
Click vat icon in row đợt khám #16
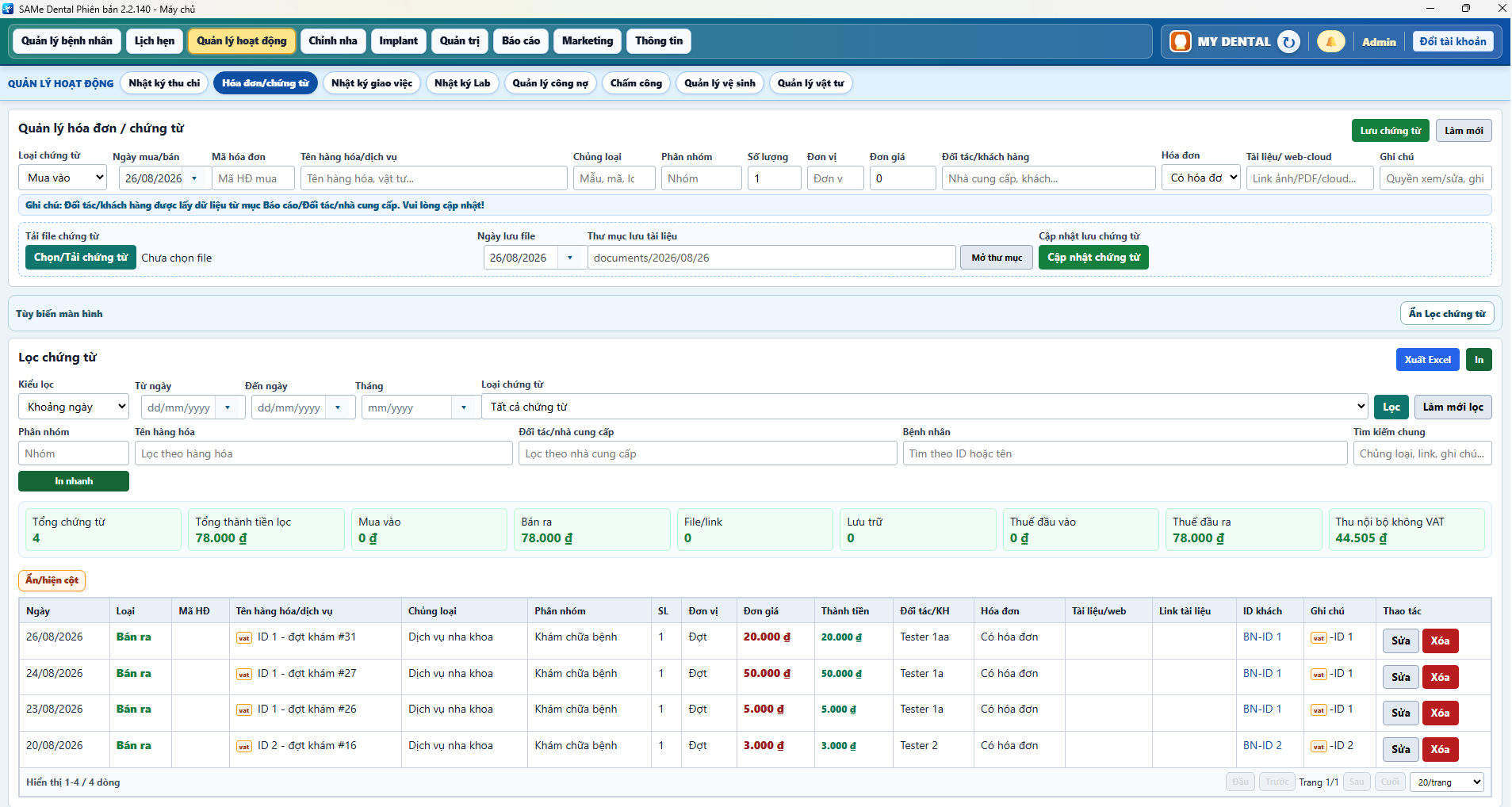[x=244, y=747]
